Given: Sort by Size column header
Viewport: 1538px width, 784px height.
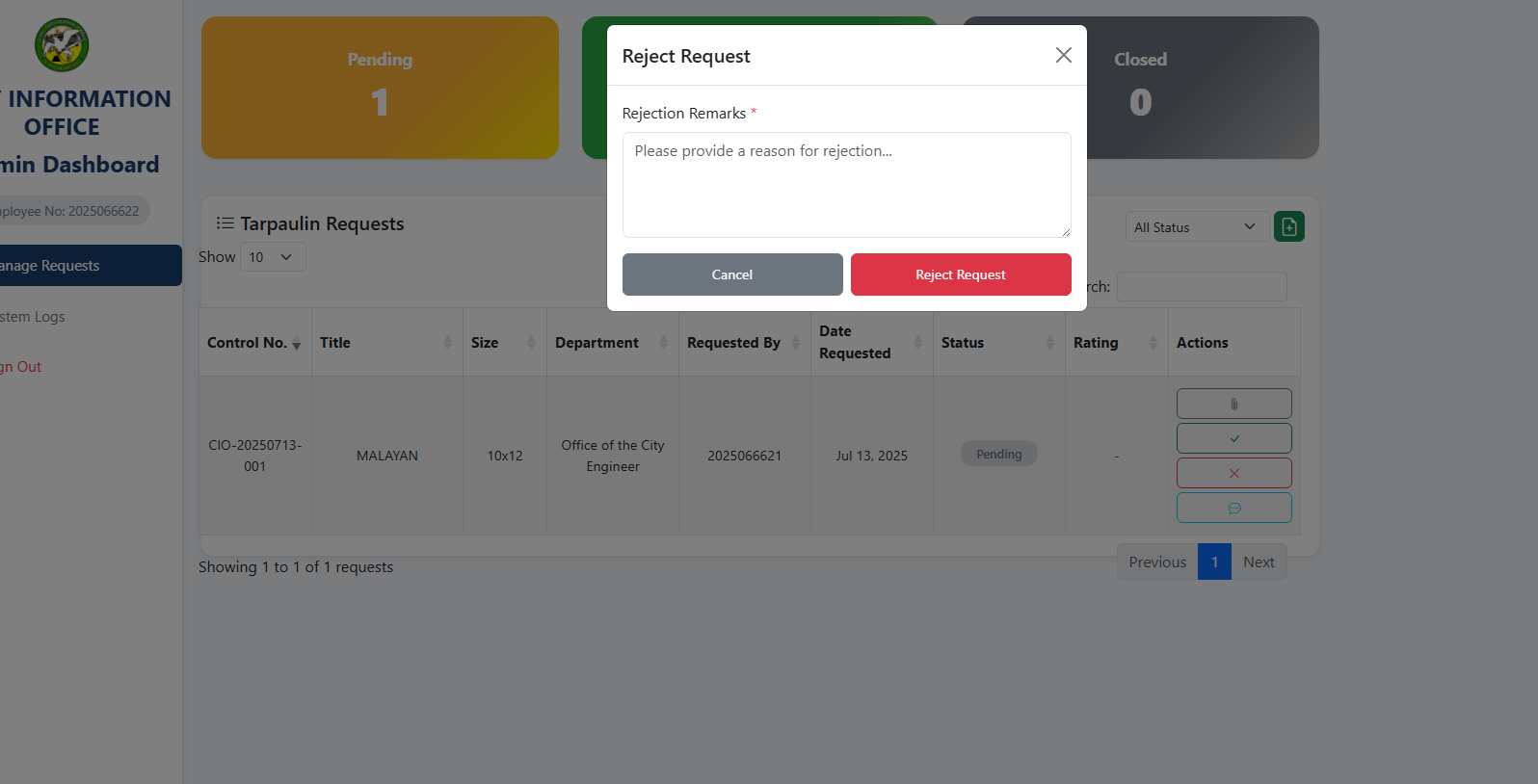Looking at the screenshot, I should (x=505, y=343).
